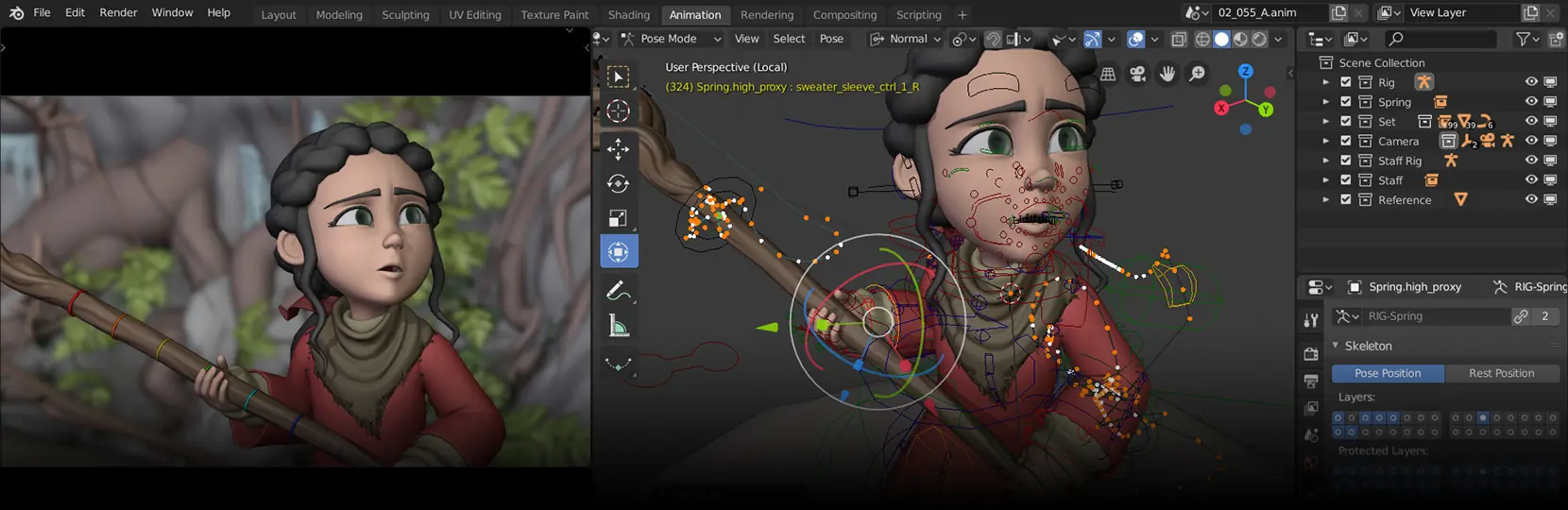Viewport: 1568px width, 510px height.
Task: Open the viewport Select menu
Action: (x=789, y=39)
